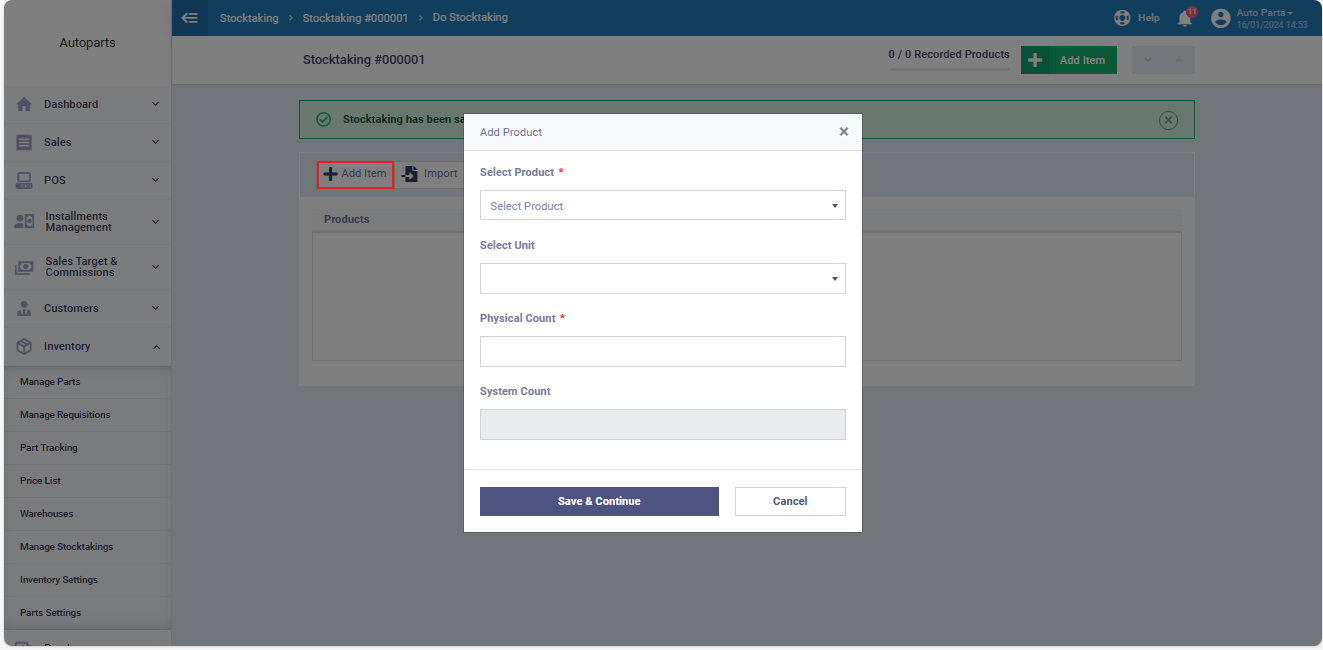Cancel the Add Product dialog

pos(790,501)
